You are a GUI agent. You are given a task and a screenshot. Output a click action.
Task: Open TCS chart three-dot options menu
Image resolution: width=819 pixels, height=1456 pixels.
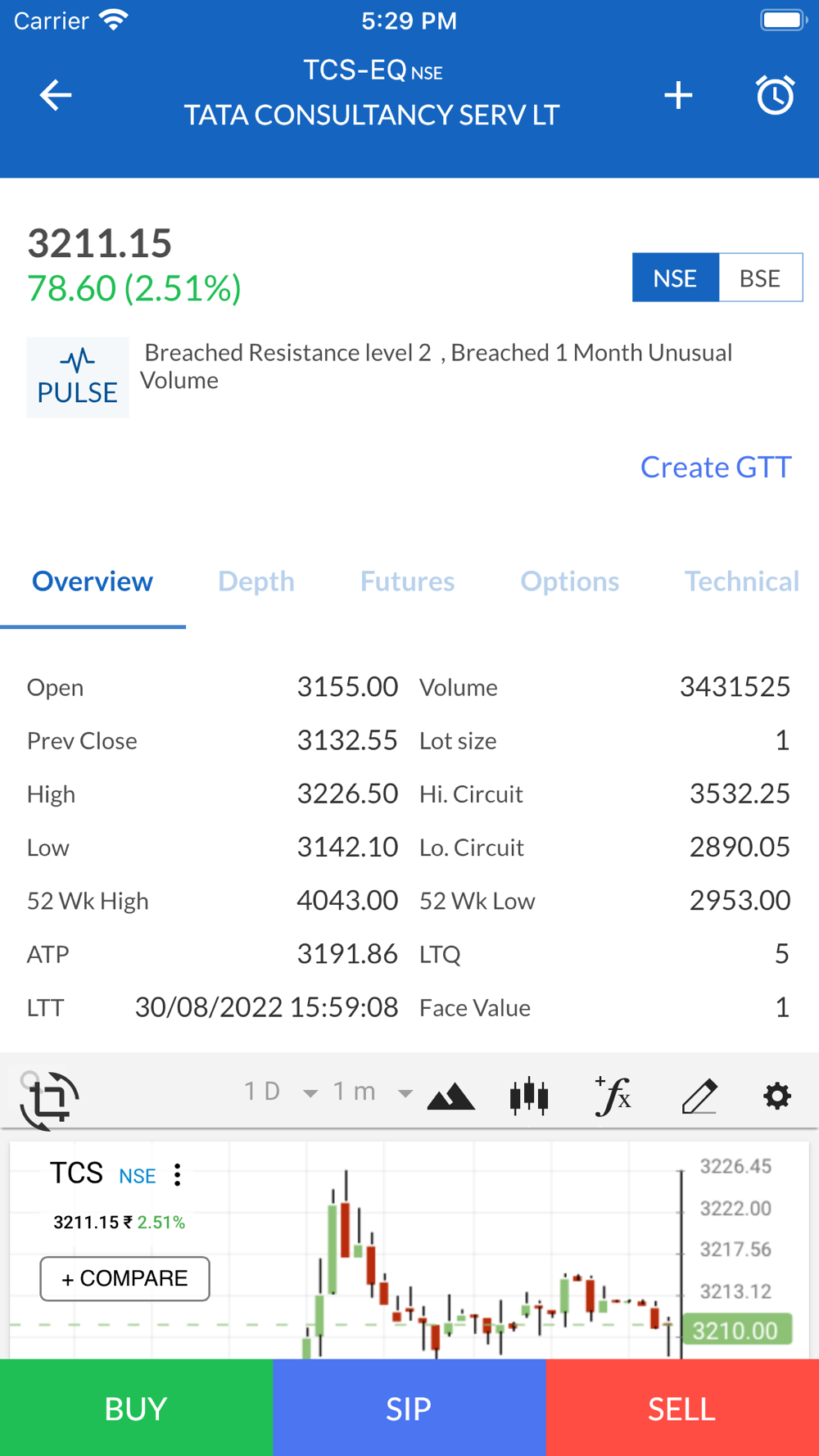pos(178,1175)
